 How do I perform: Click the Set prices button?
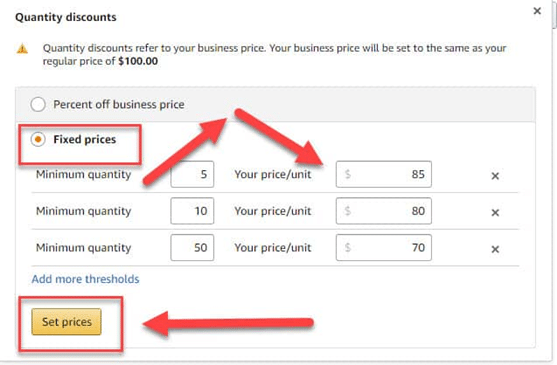point(66,322)
